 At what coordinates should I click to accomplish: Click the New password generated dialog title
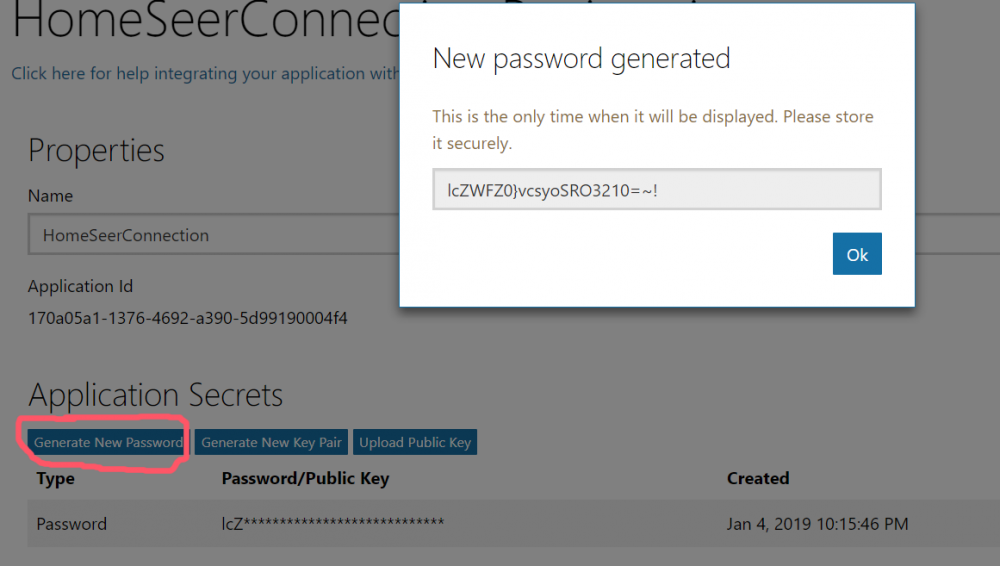[x=581, y=58]
